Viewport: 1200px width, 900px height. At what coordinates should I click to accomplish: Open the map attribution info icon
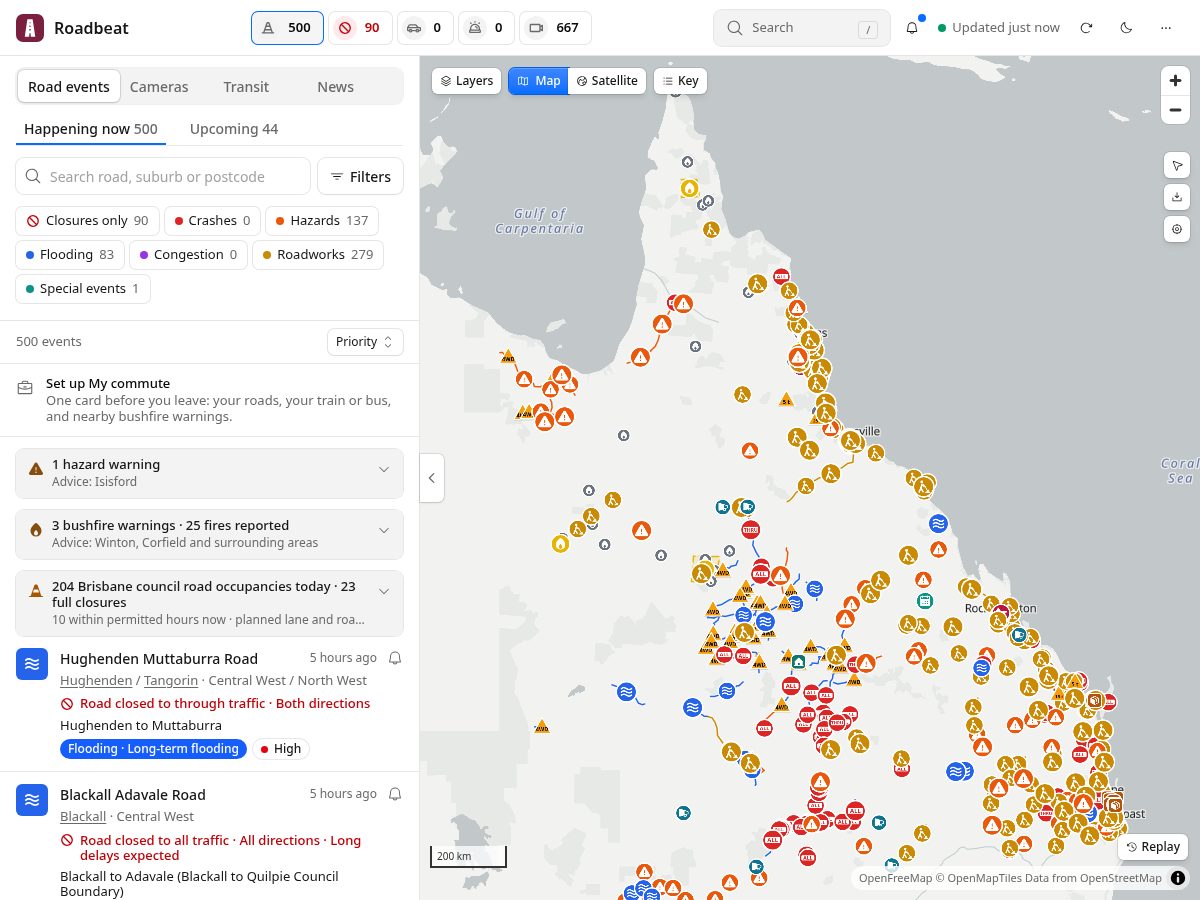1178,878
